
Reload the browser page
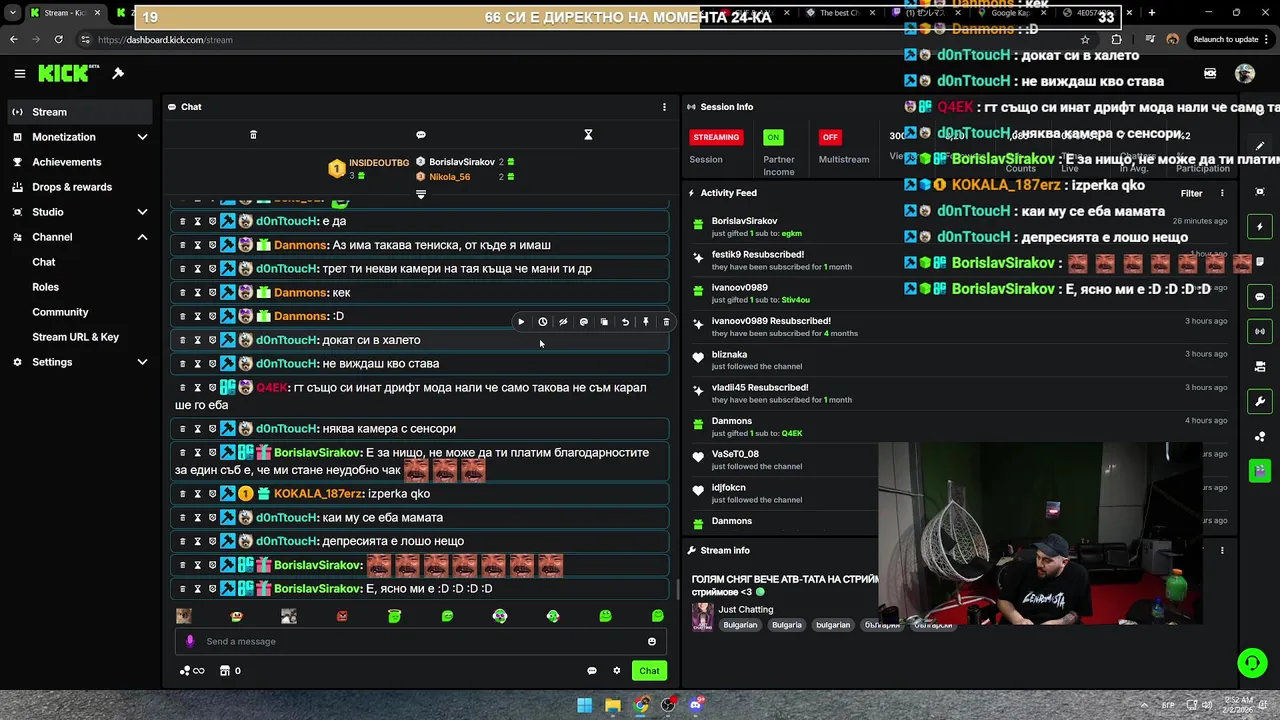tap(58, 39)
